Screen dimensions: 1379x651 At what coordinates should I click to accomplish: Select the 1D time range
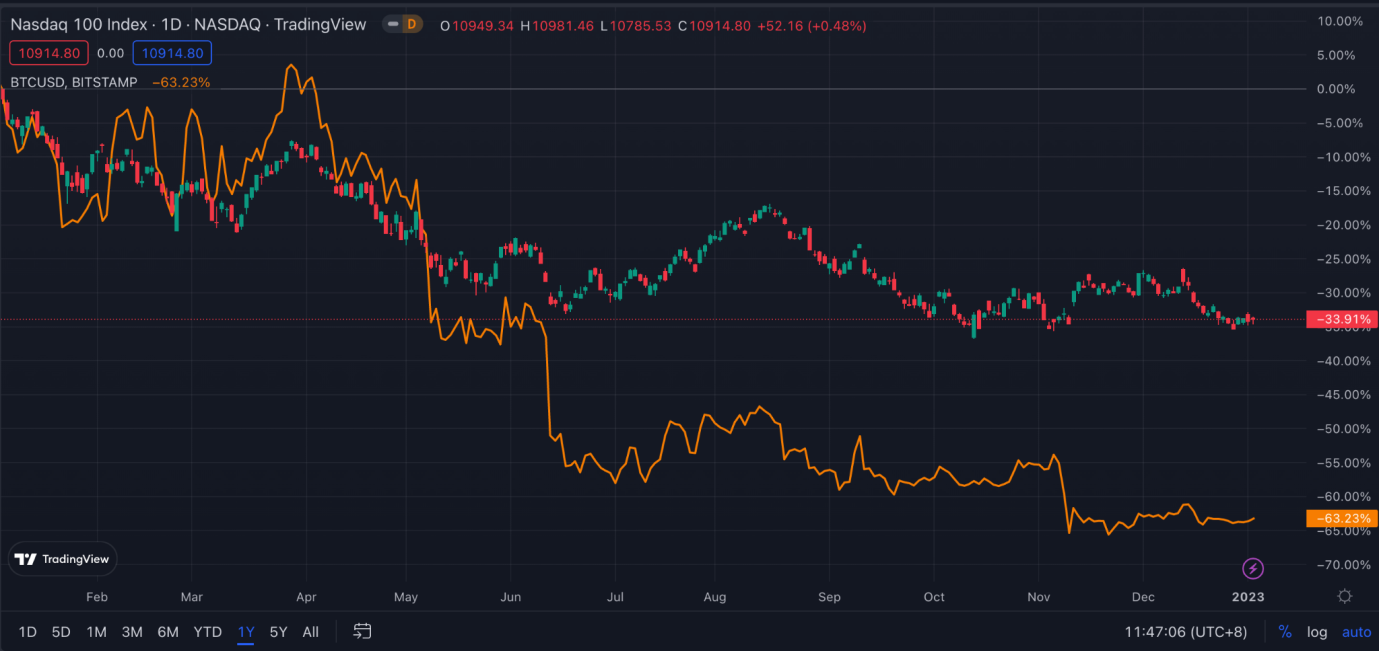[x=27, y=632]
